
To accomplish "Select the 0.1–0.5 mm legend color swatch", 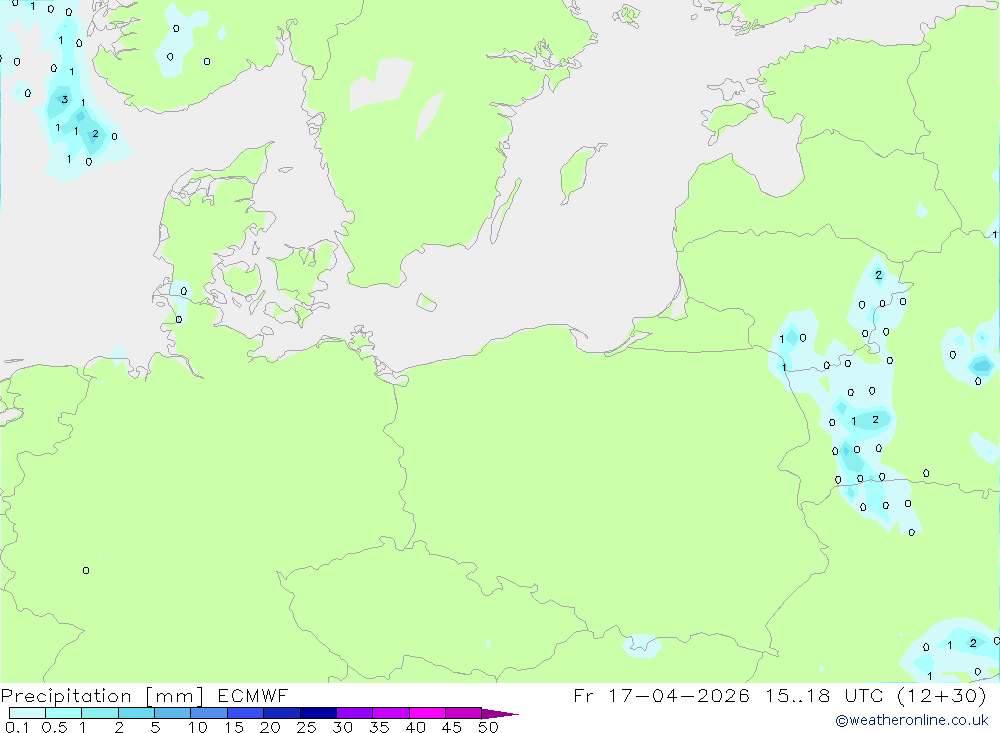I will coord(27,713).
